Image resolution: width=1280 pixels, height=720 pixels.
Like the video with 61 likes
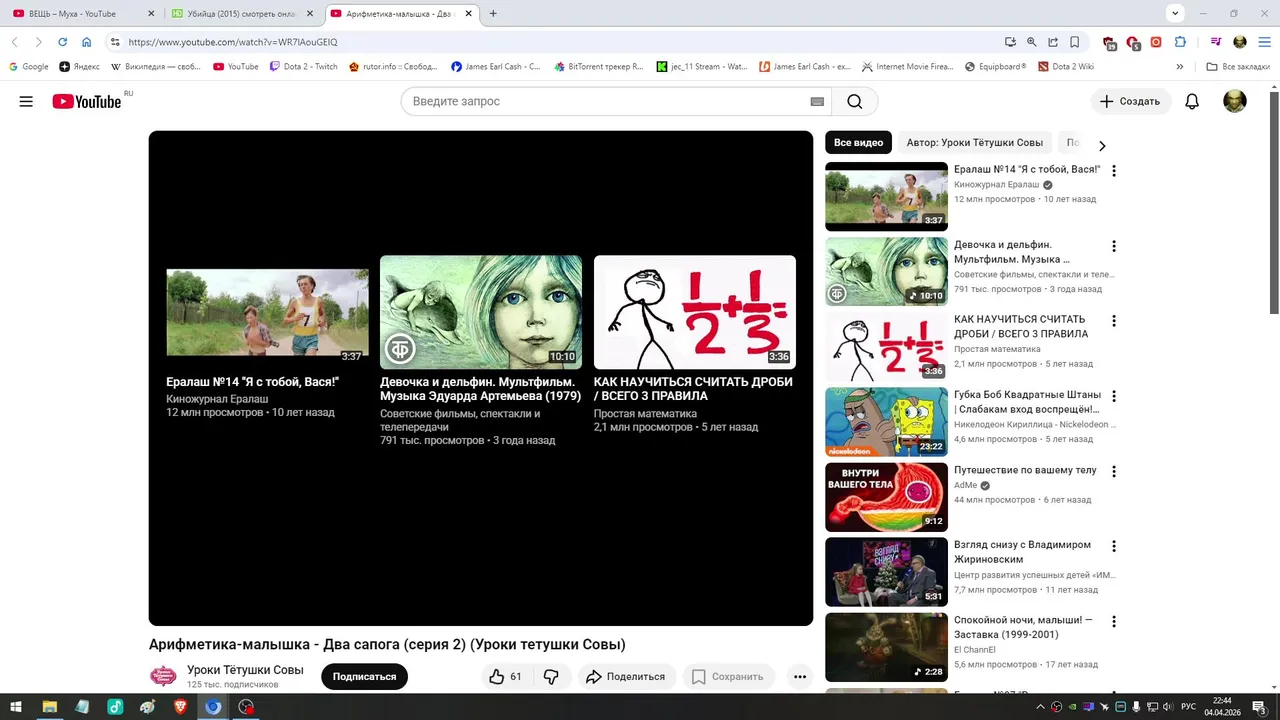pyautogui.click(x=505, y=677)
